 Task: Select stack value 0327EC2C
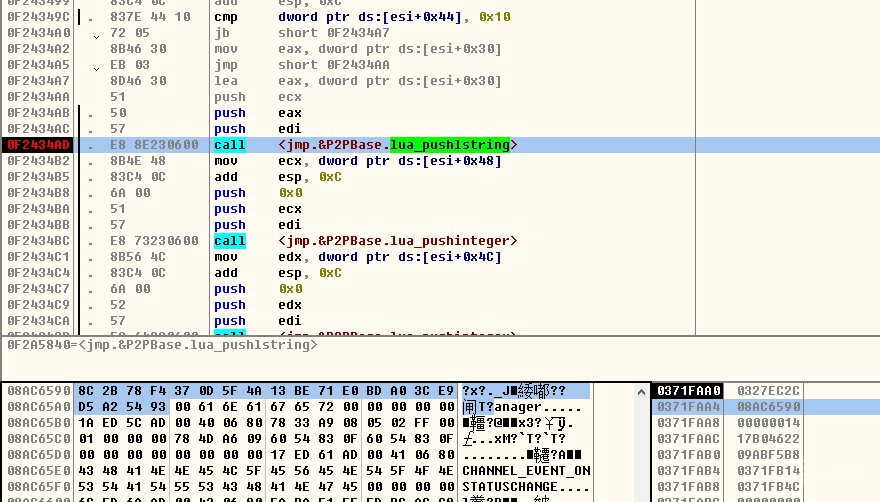coord(768,391)
